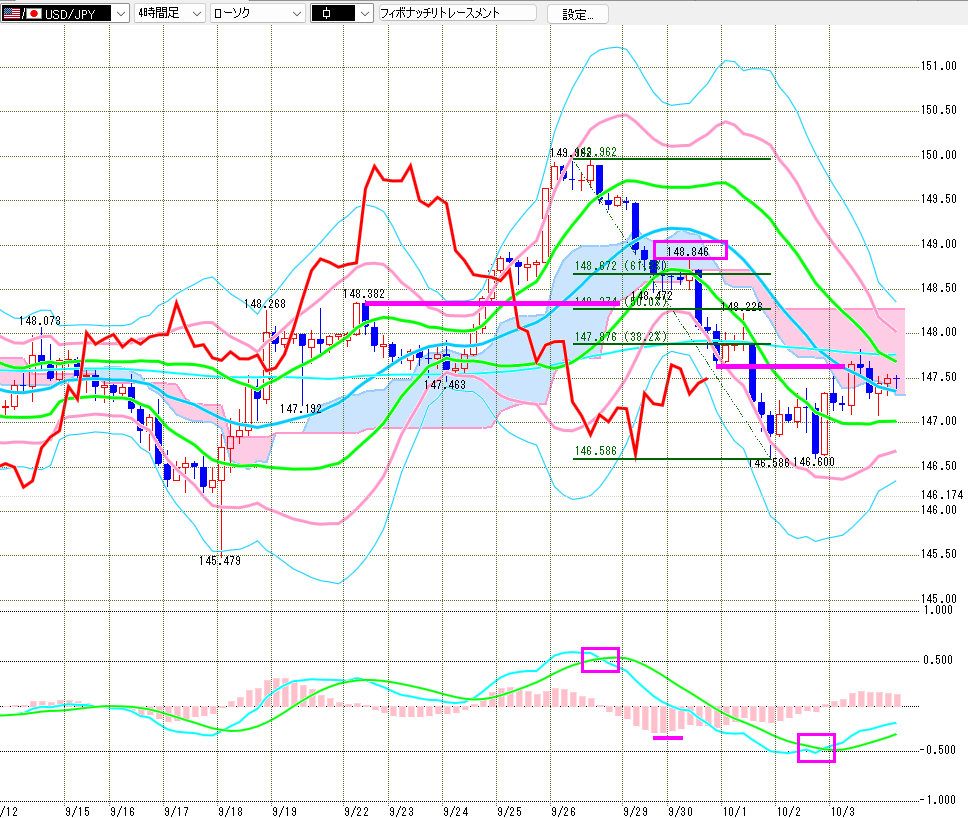
Task: Click magenta box at MACD bottom crossover
Action: pos(815,747)
